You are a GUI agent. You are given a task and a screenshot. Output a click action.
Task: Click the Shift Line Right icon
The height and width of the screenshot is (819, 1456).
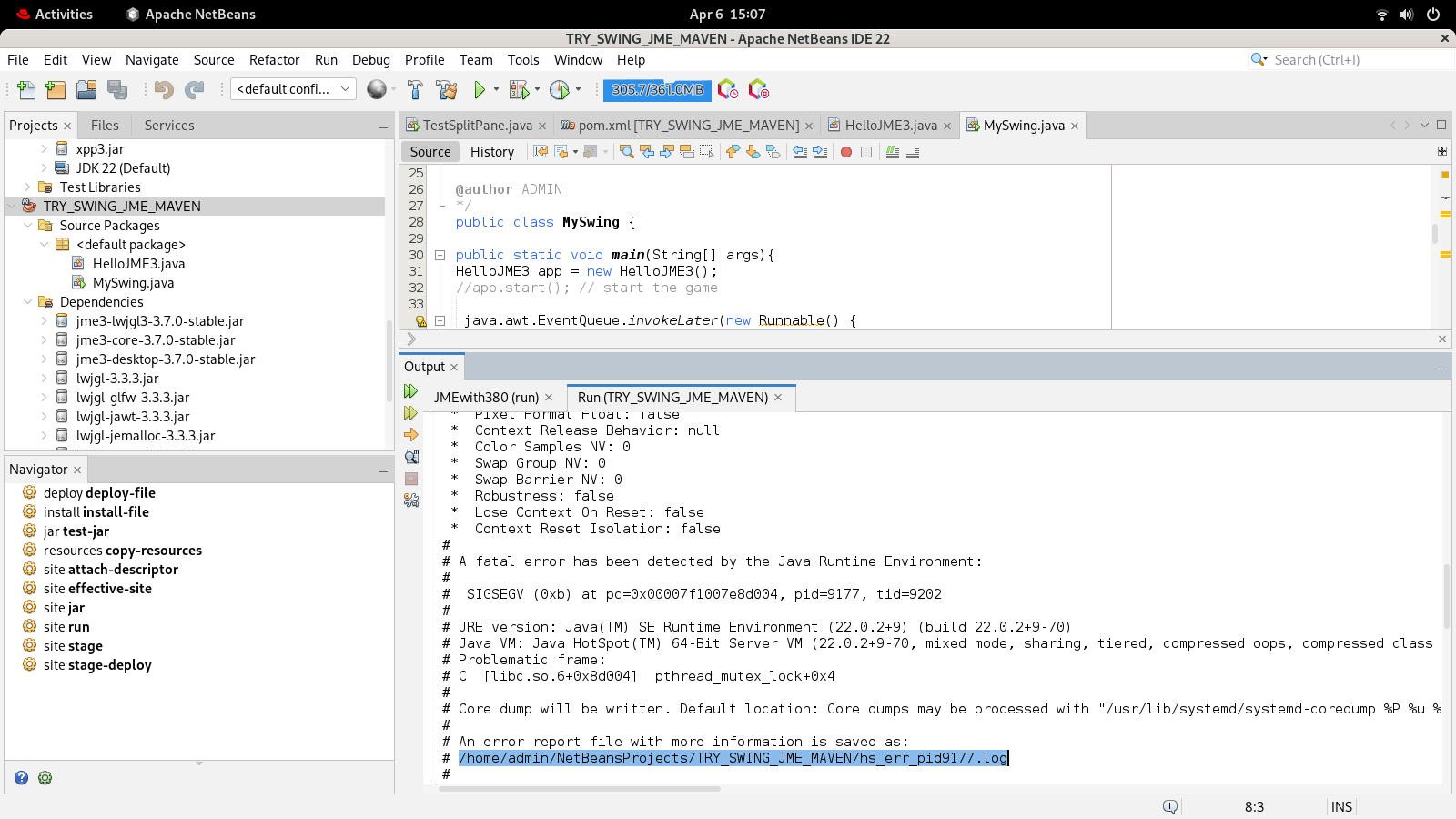[820, 152]
